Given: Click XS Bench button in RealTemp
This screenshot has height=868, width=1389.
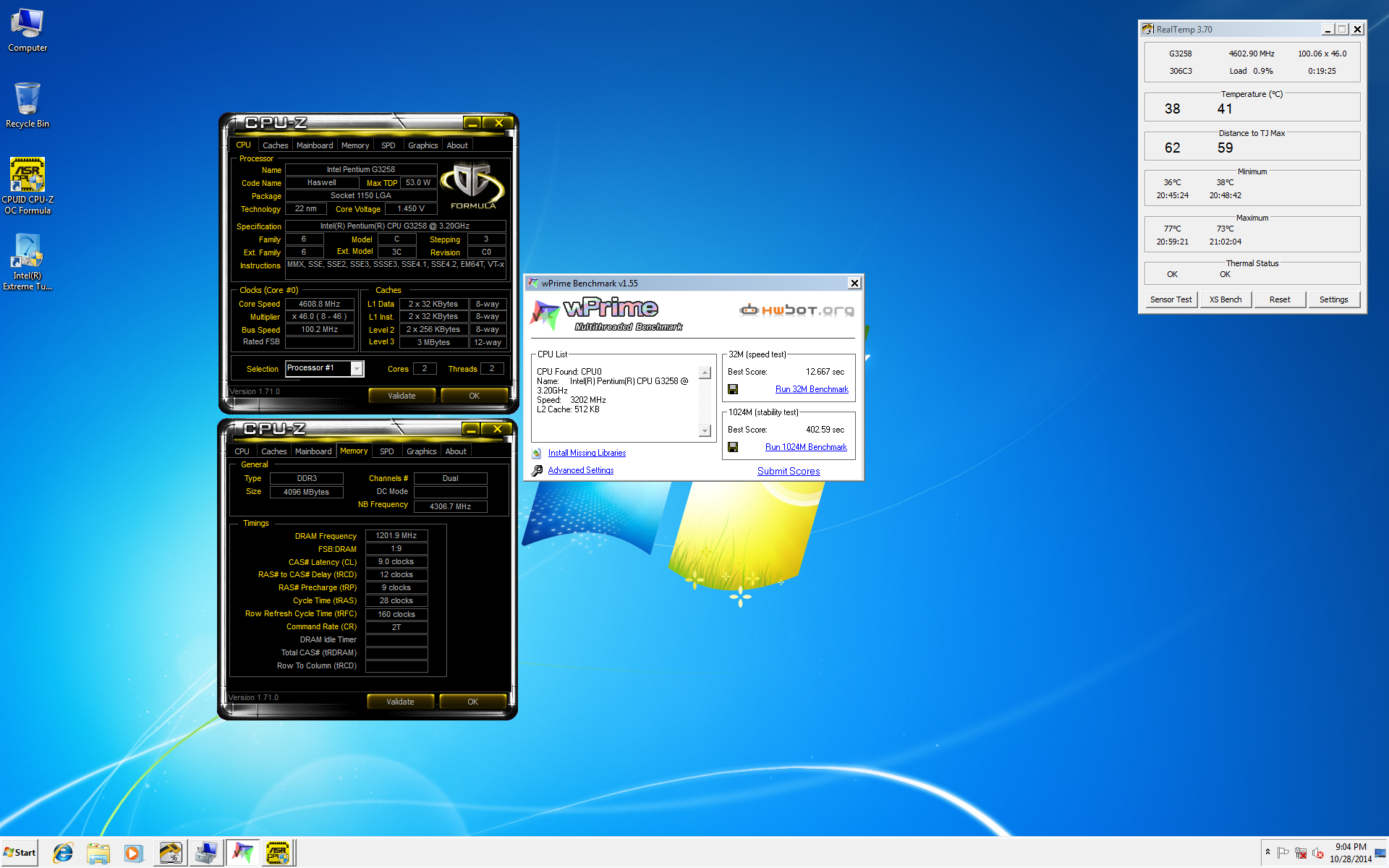Looking at the screenshot, I should click(1226, 299).
